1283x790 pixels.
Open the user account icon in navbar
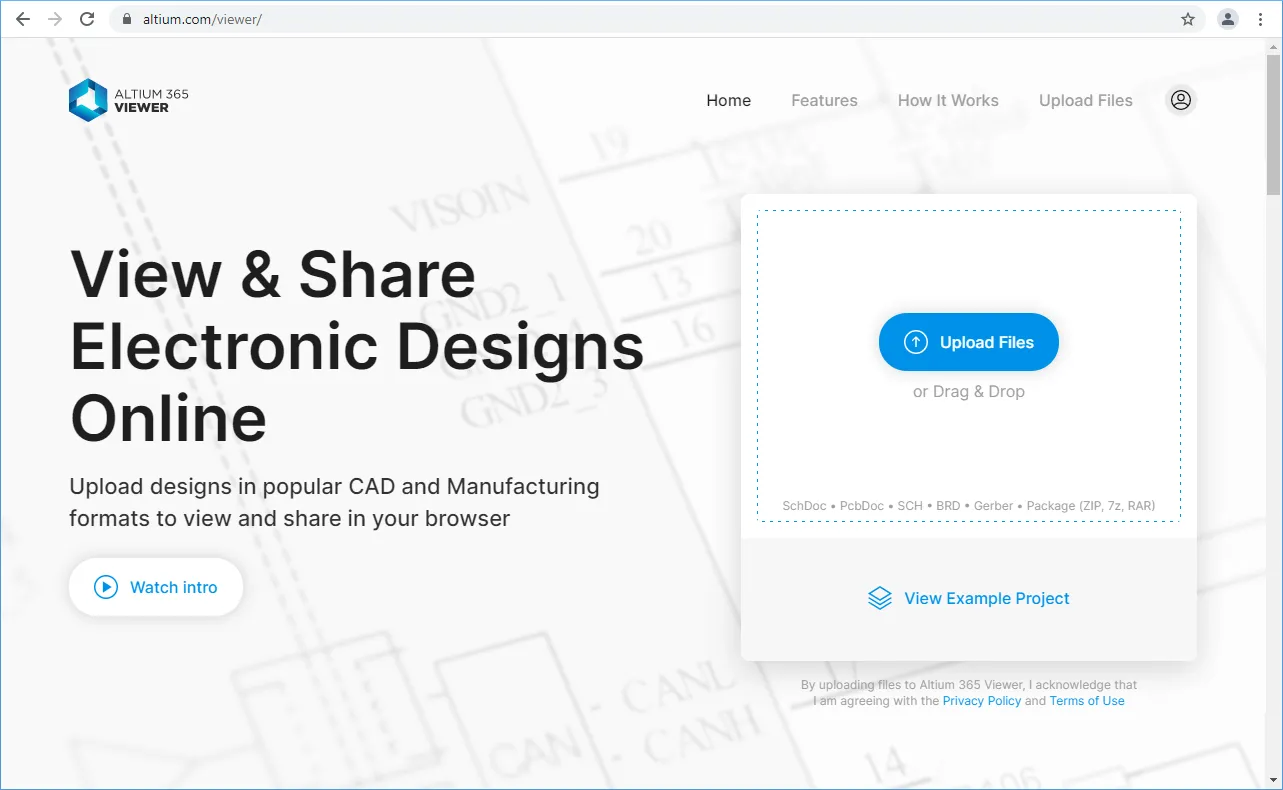1181,100
